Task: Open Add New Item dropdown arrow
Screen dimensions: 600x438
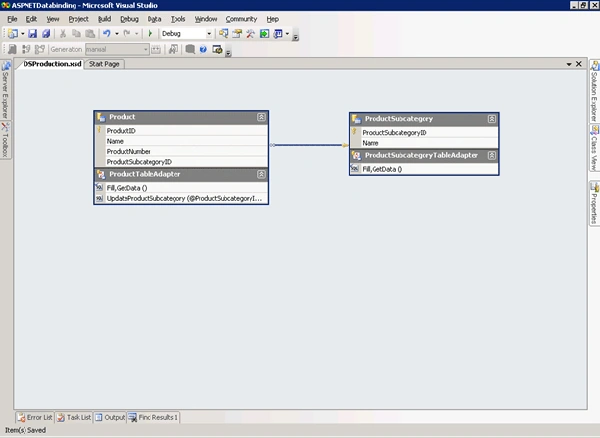Action: tap(23, 34)
